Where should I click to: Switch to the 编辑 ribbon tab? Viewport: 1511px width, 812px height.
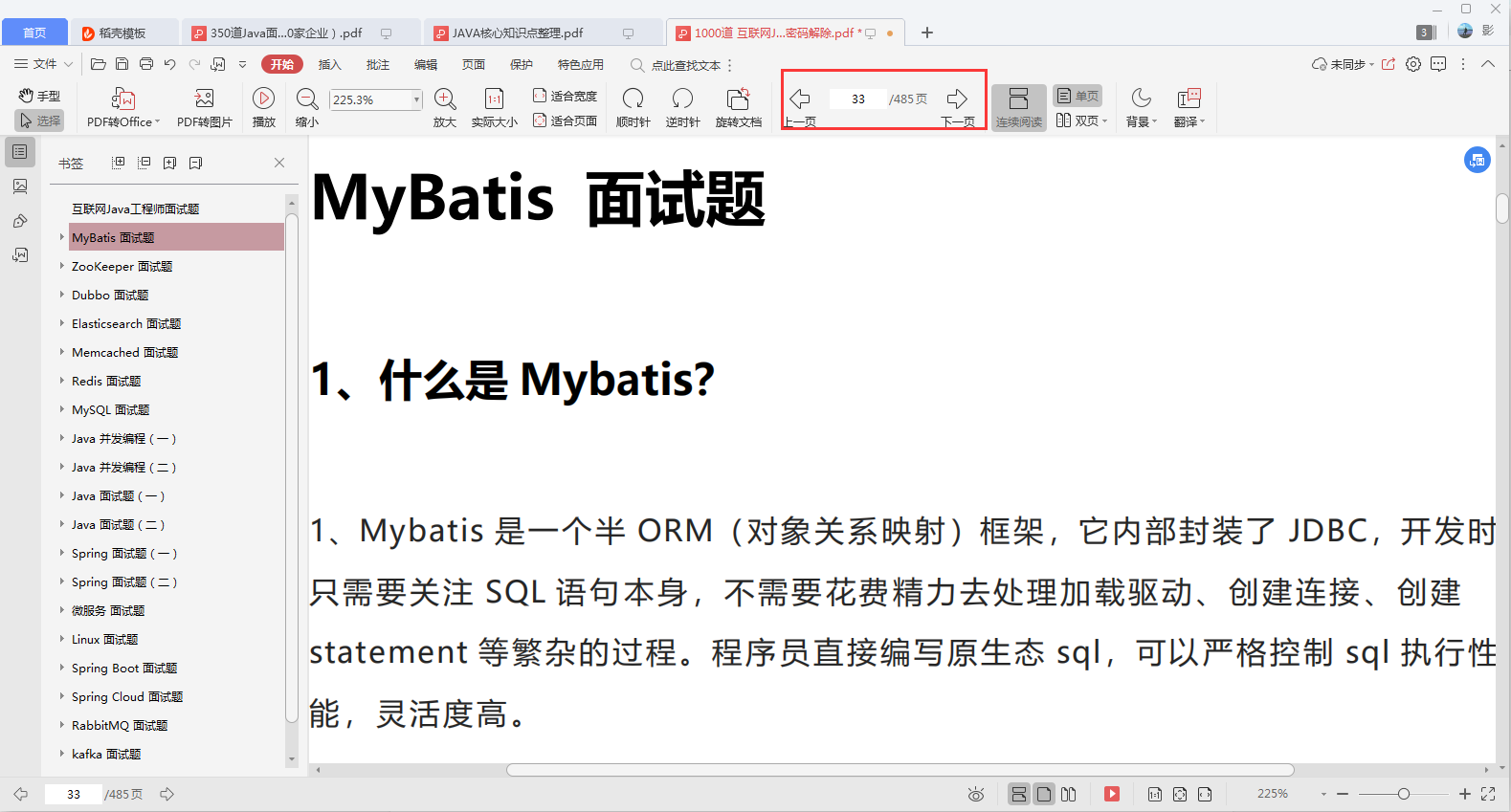[426, 64]
